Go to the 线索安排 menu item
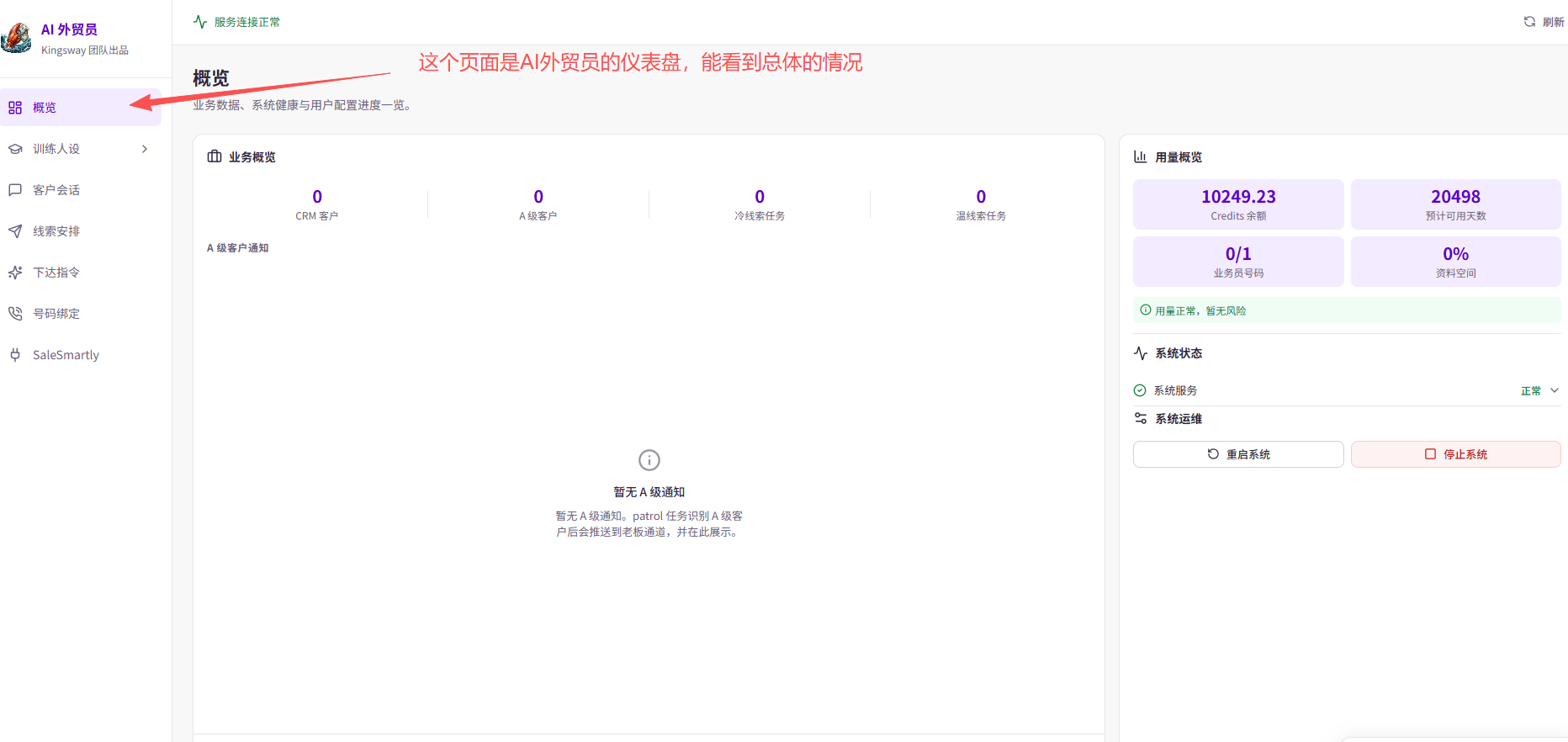The width and height of the screenshot is (1568, 742). [x=81, y=231]
